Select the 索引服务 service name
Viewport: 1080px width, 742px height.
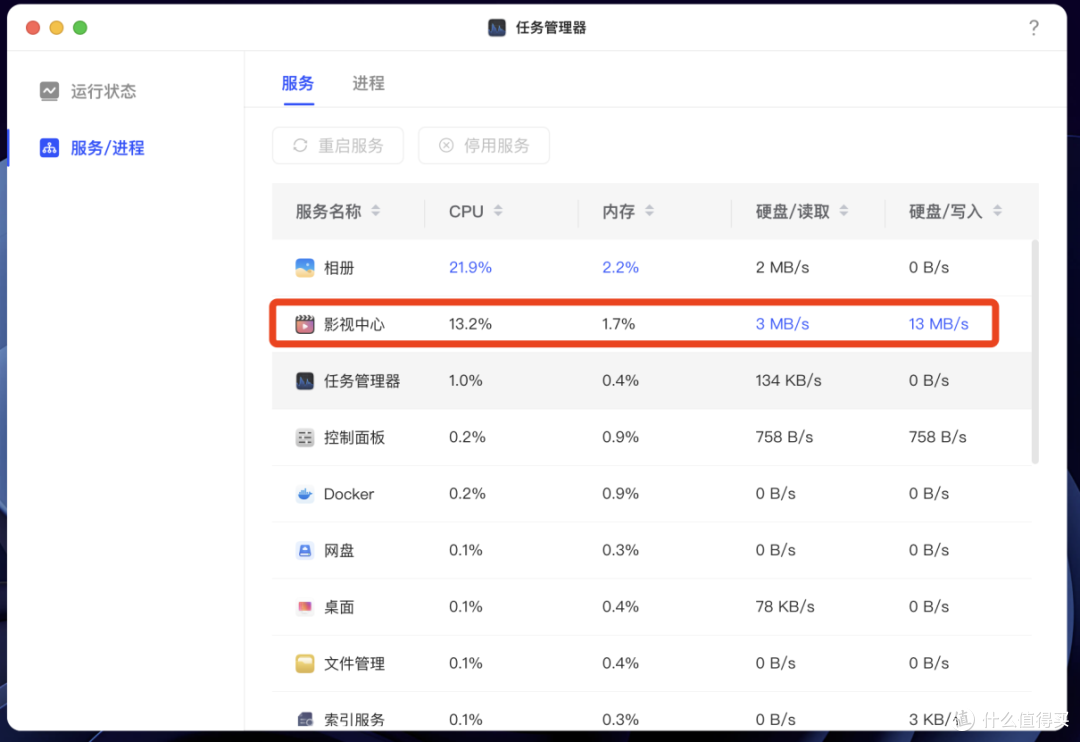tap(354, 720)
